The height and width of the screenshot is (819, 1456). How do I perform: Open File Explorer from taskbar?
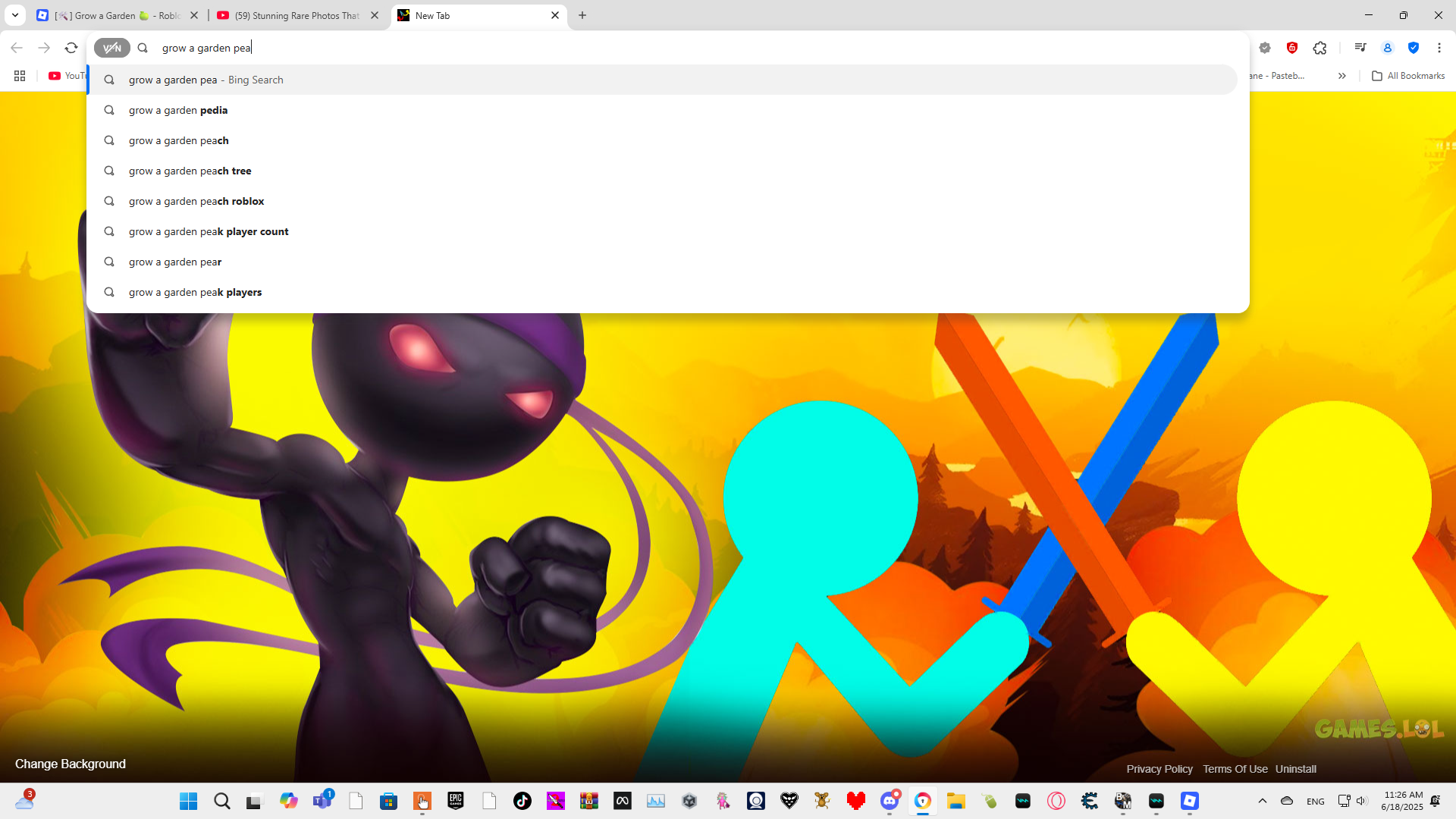[x=956, y=801]
